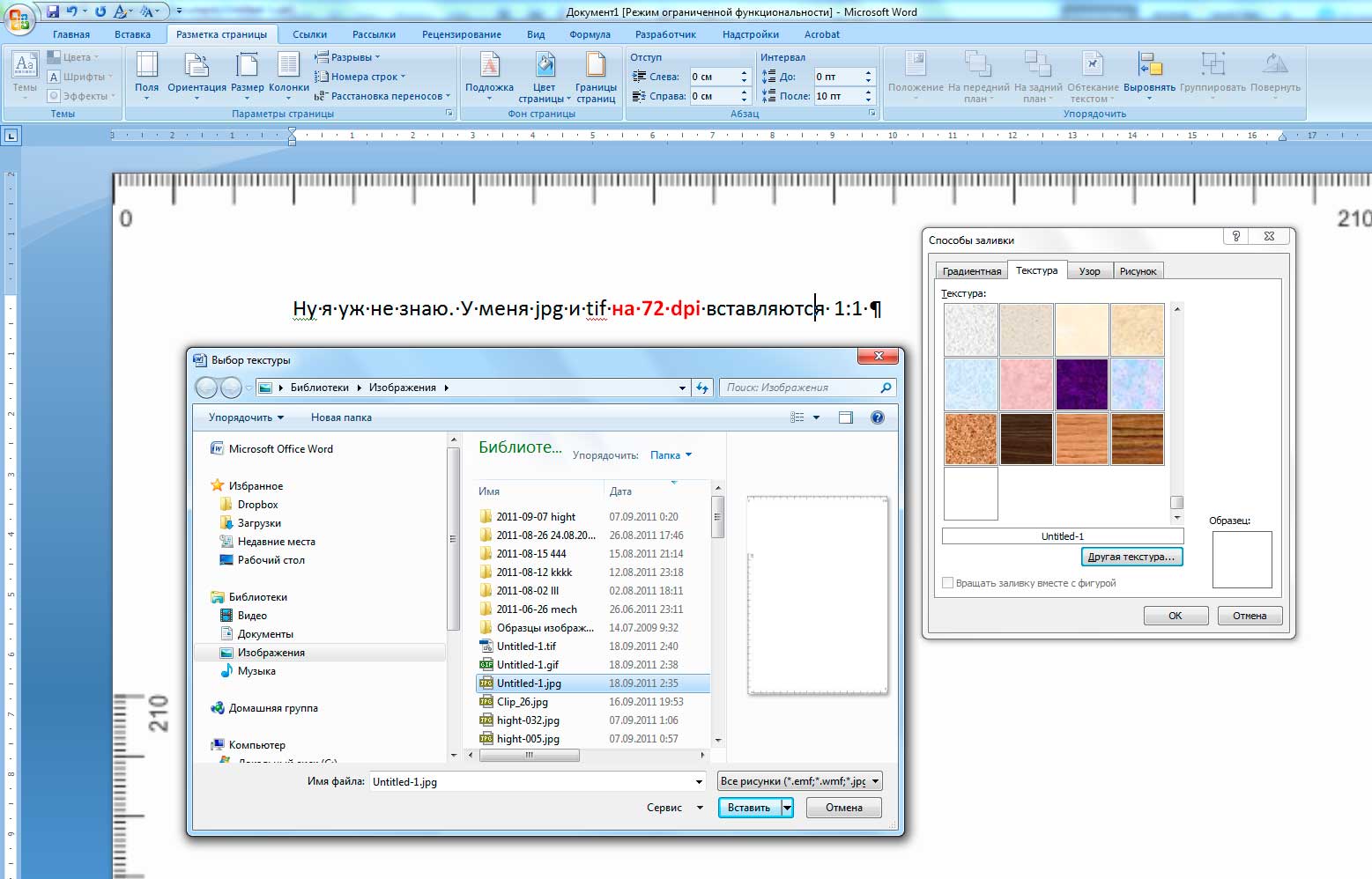
Task: Open Папка arrange-by dropdown
Action: pyautogui.click(x=671, y=455)
